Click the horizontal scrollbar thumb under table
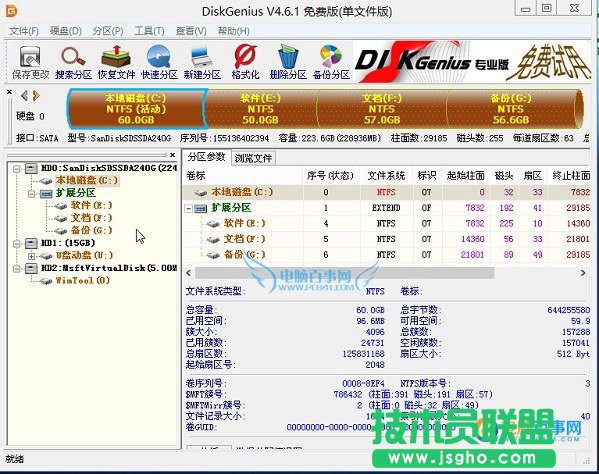This screenshot has width=599, height=474. (x=344, y=273)
